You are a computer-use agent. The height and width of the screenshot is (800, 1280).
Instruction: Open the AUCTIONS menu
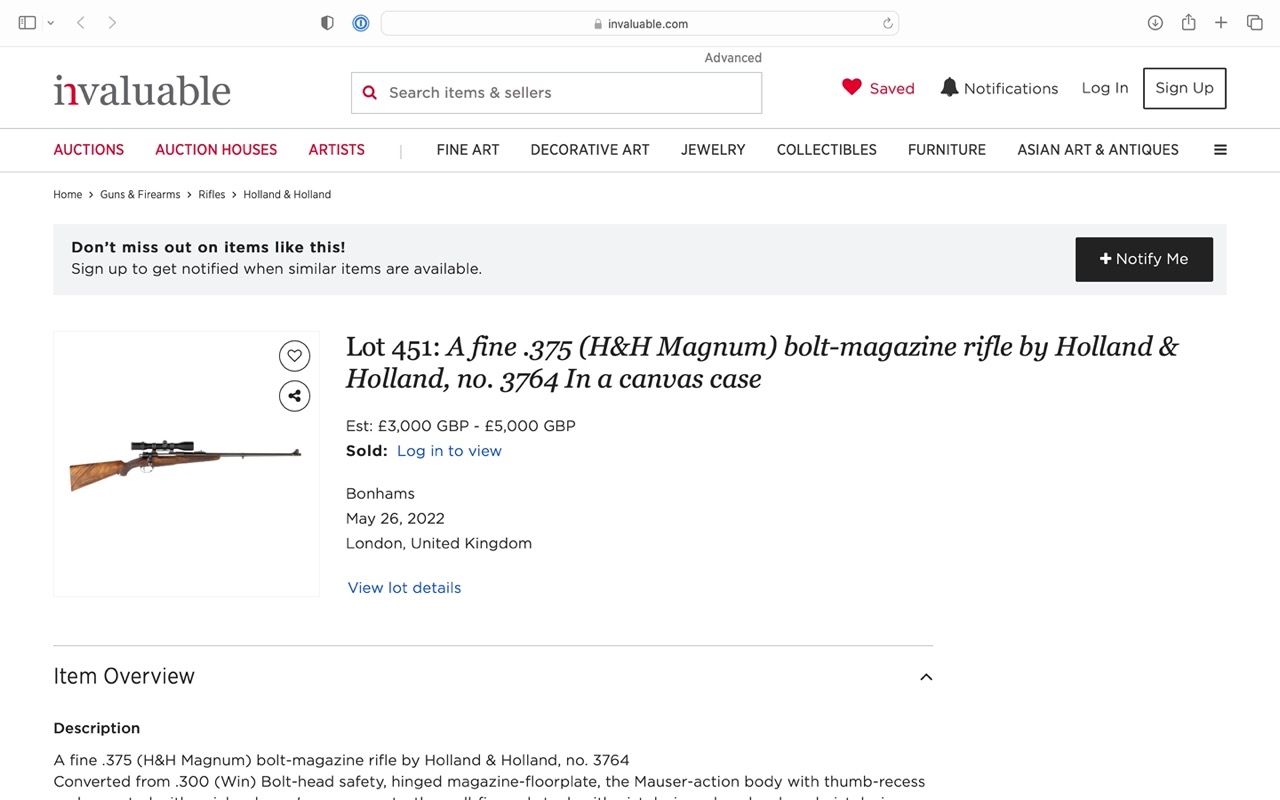[89, 150]
